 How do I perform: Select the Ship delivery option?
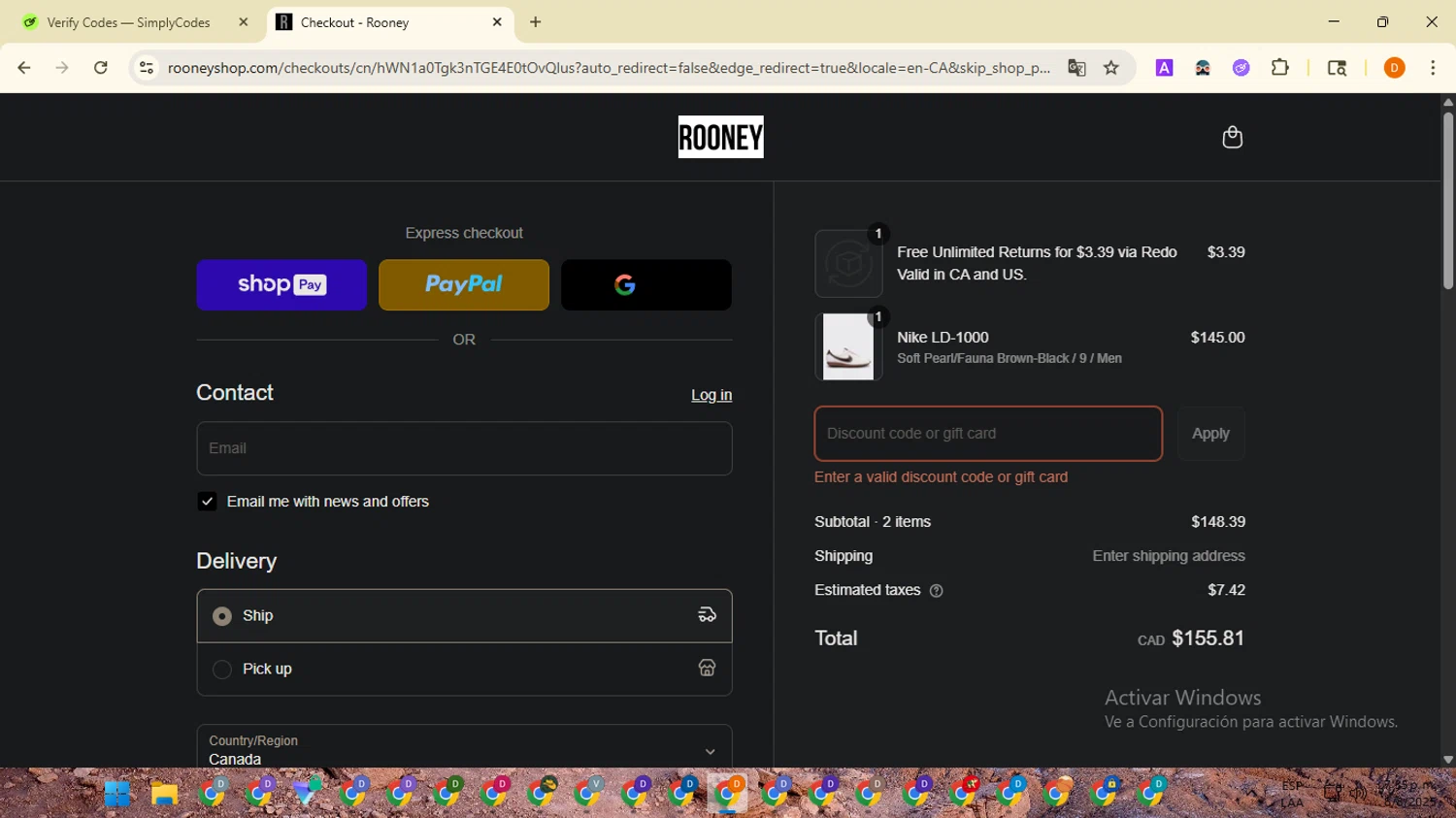click(x=464, y=616)
